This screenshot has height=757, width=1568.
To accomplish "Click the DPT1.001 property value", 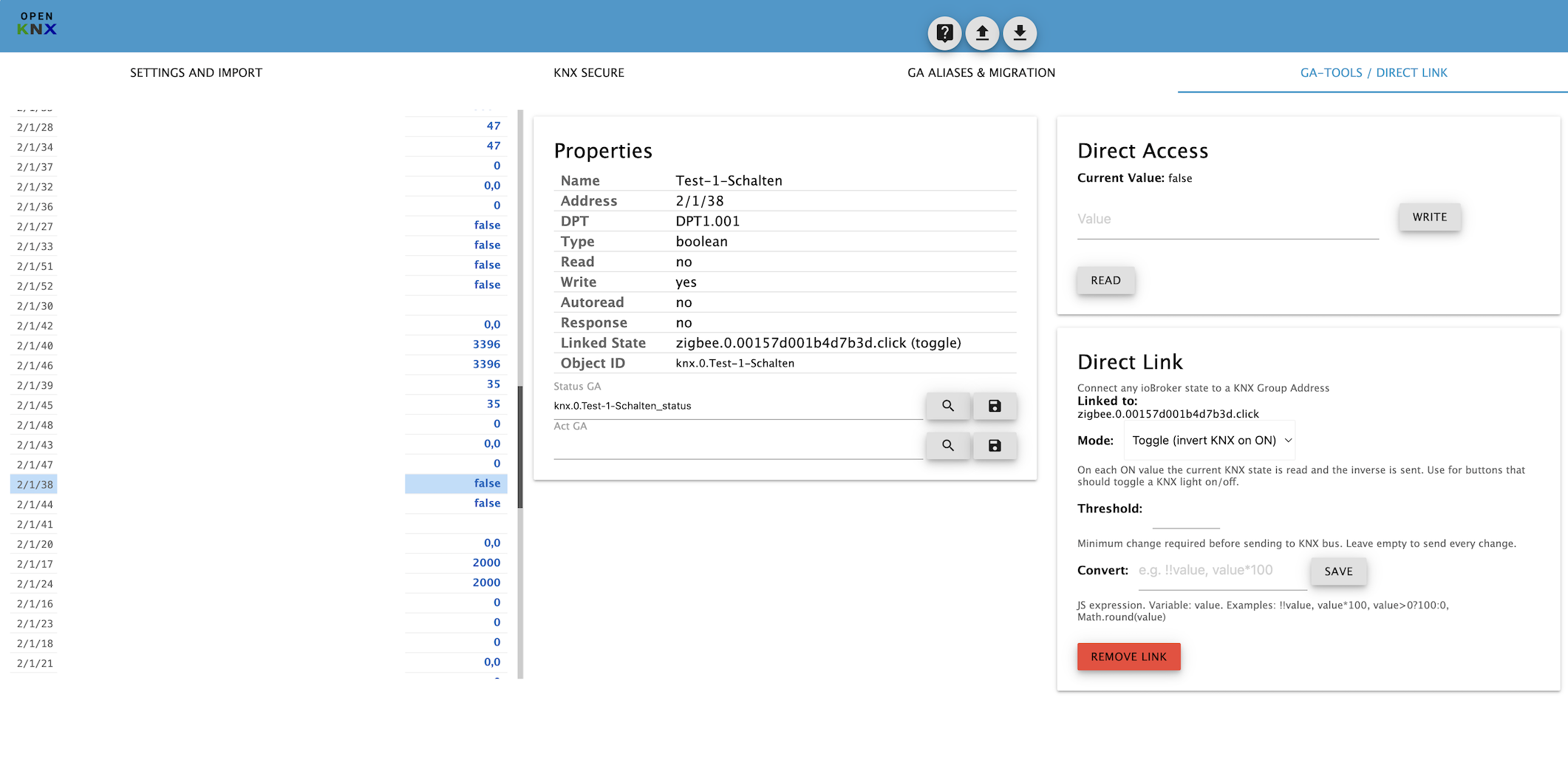I will 707,221.
